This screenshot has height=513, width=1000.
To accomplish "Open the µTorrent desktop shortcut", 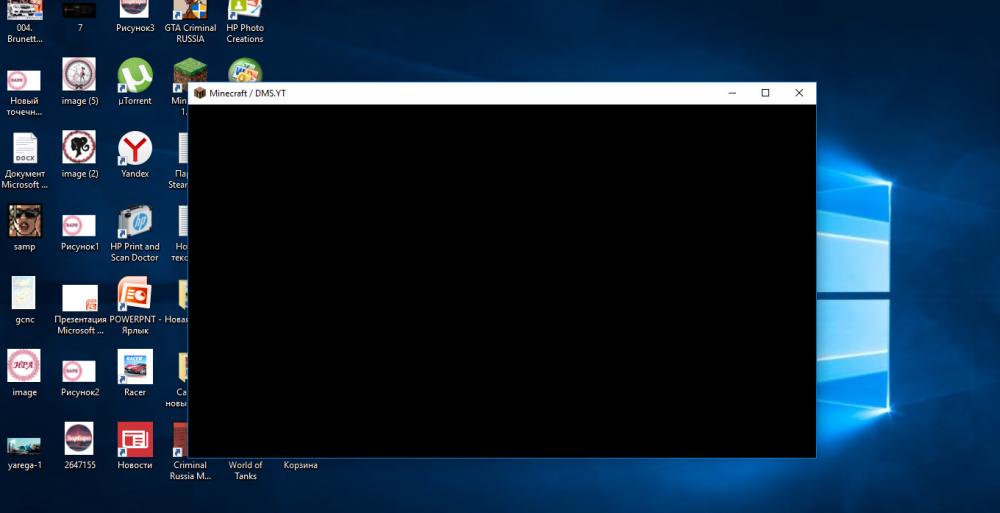I will tap(134, 77).
